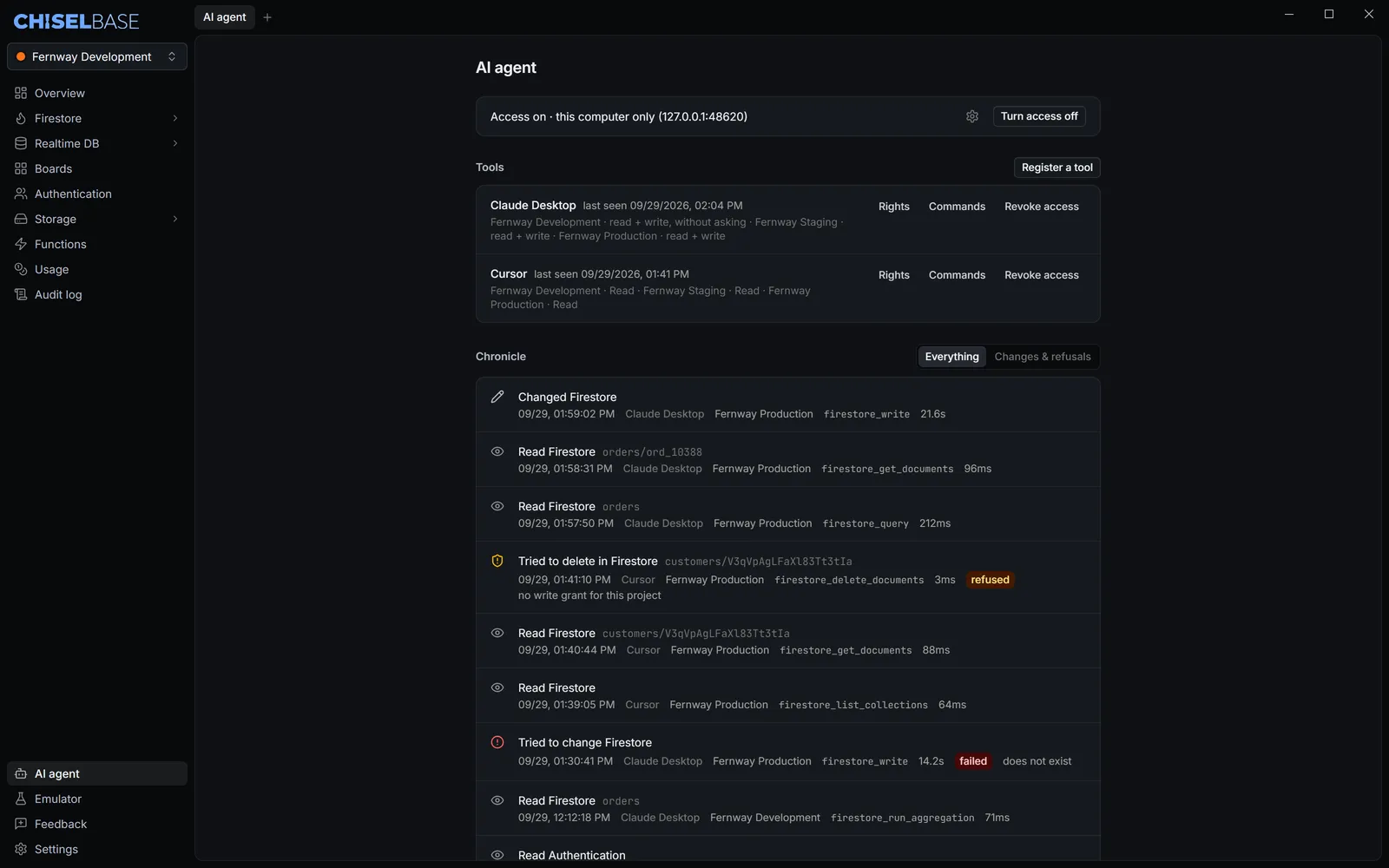Revoke access for Cursor

1042,275
